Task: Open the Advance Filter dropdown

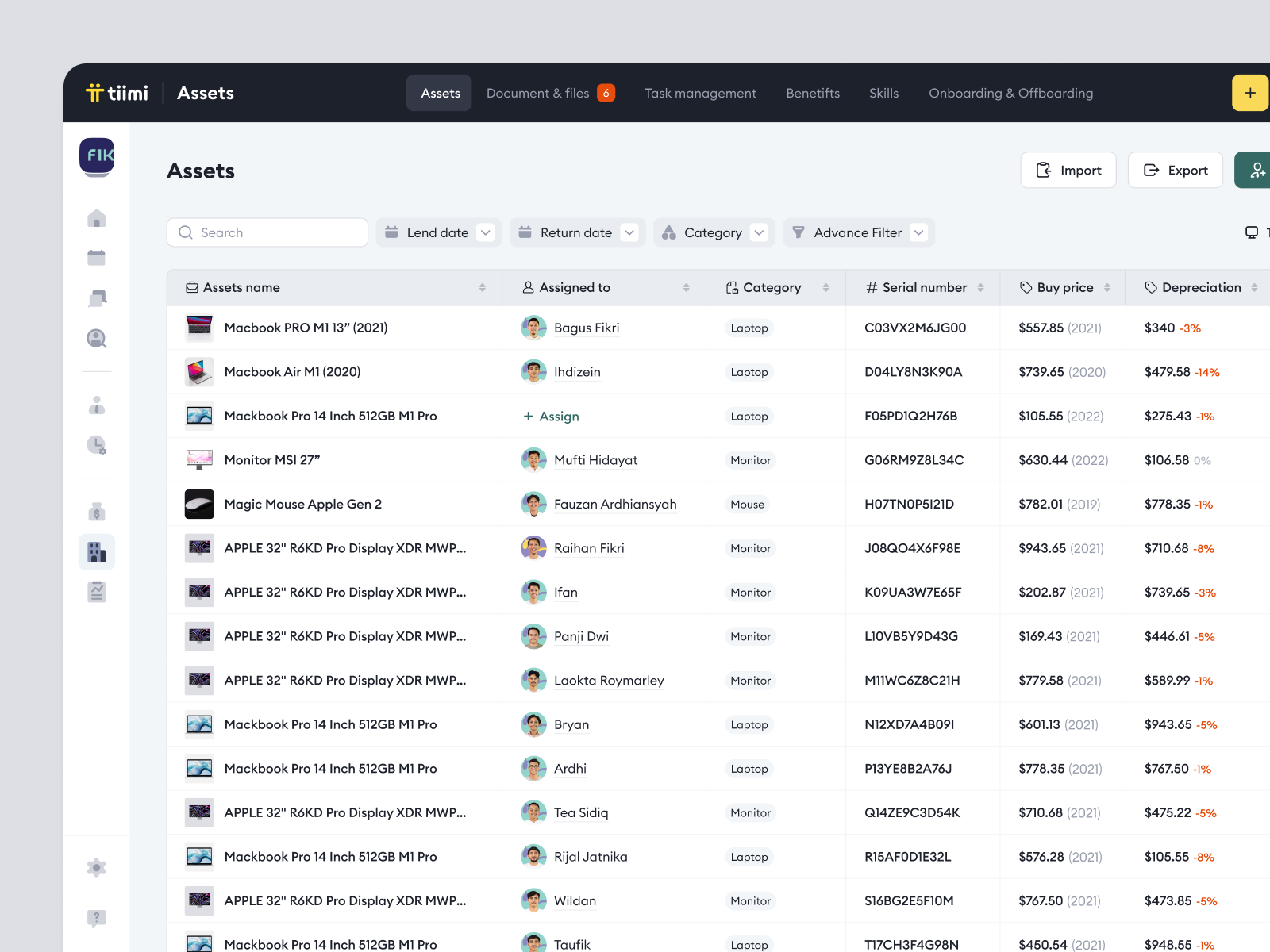Action: pos(857,232)
